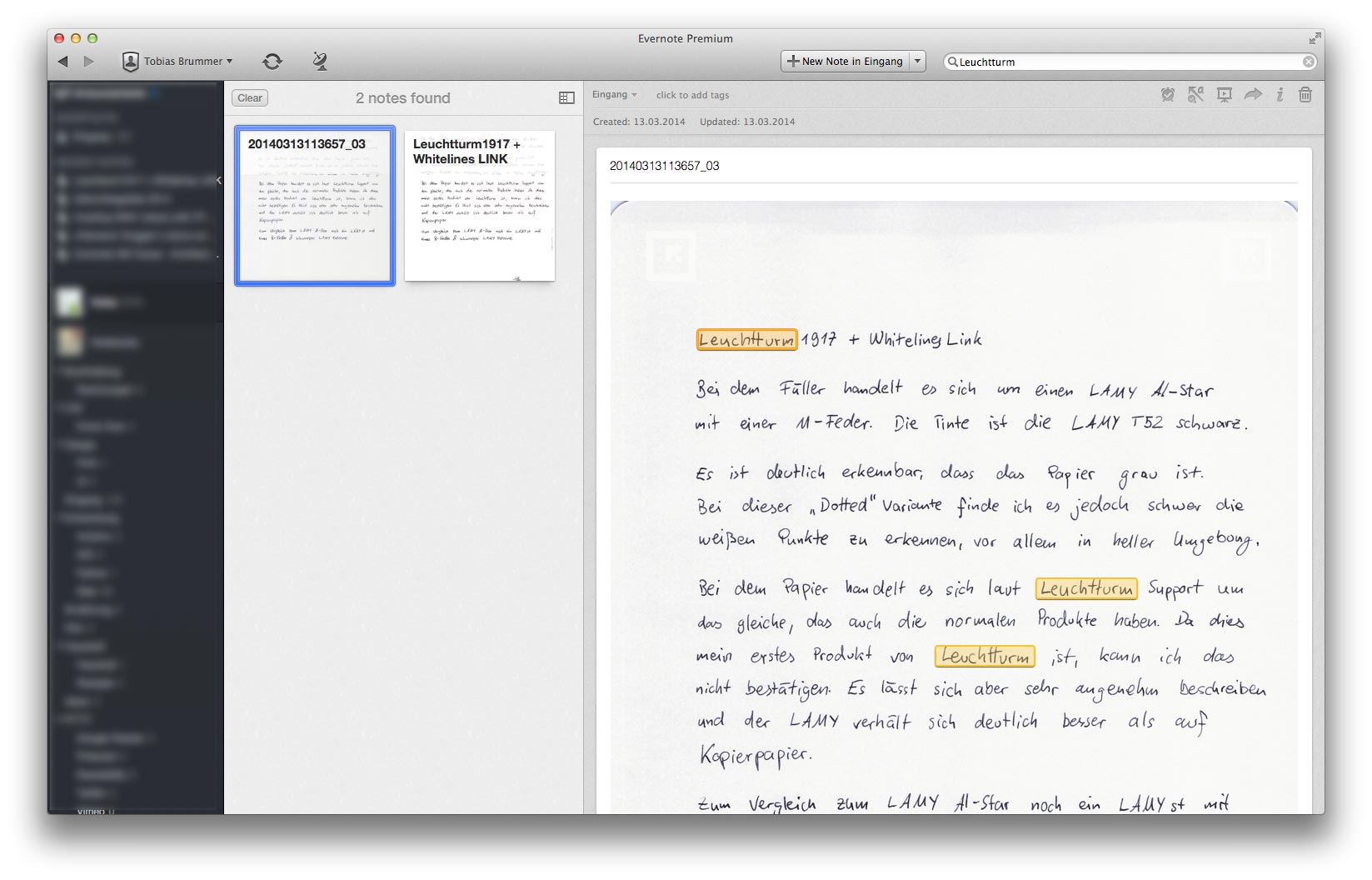Move note to trash
Screen dimensions: 1372x880
click(x=1305, y=95)
